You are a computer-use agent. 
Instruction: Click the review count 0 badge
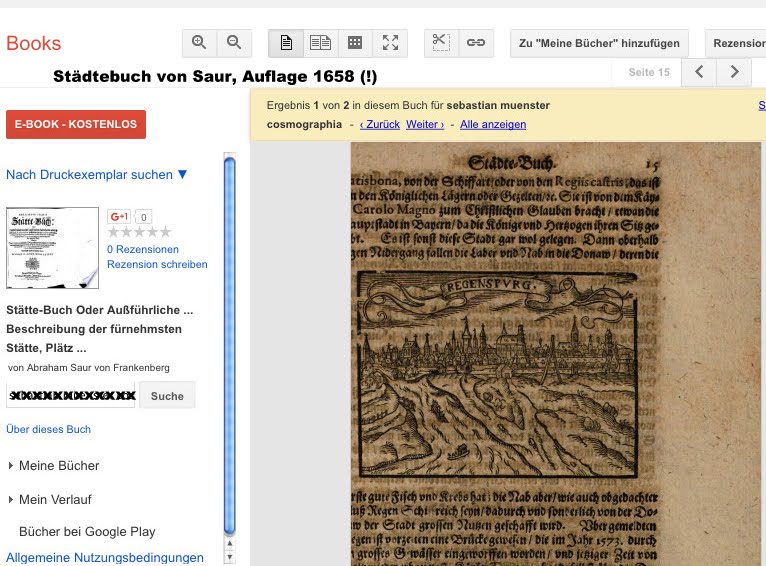coord(143,217)
